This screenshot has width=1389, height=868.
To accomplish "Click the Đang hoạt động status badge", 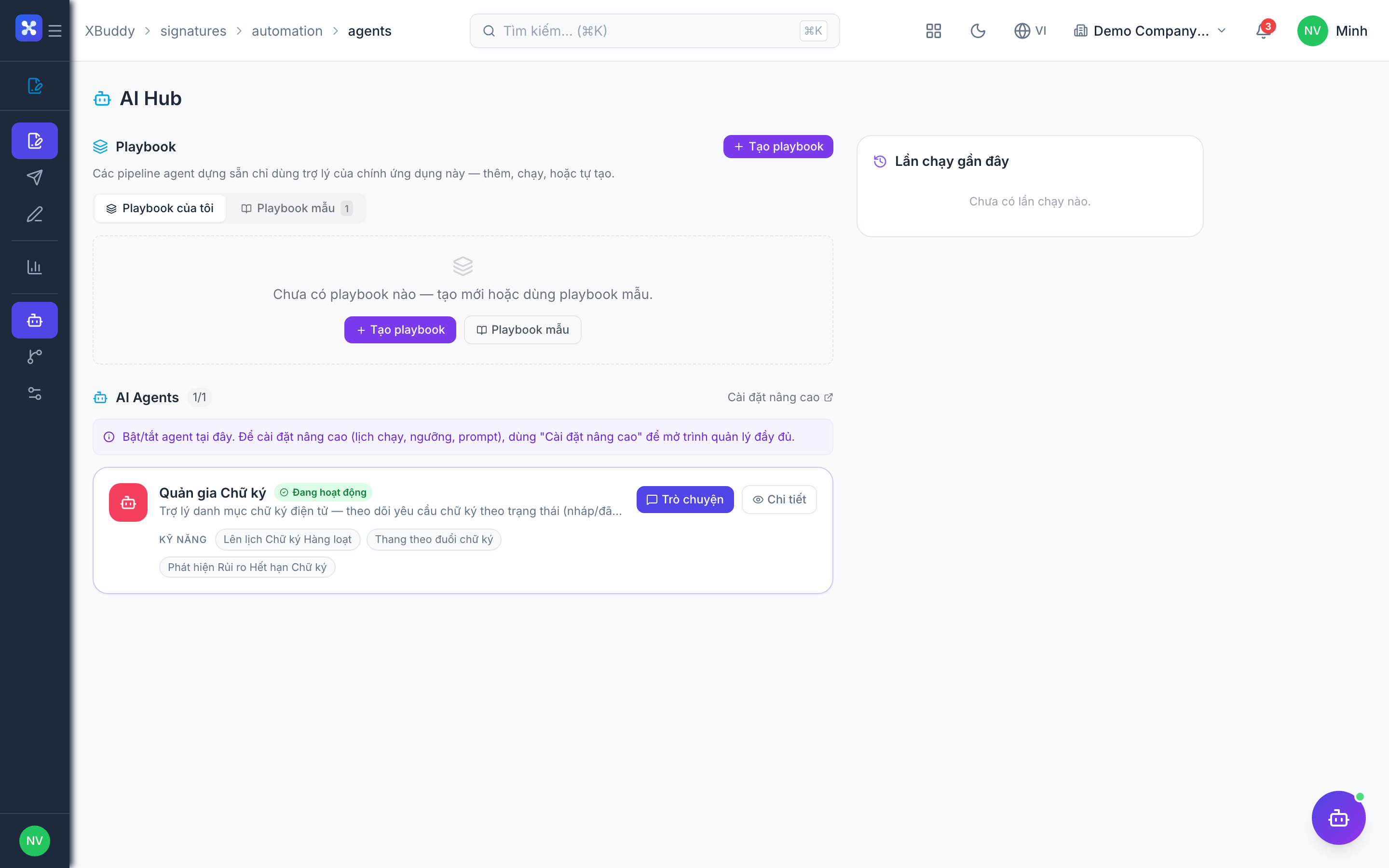I will tap(323, 492).
